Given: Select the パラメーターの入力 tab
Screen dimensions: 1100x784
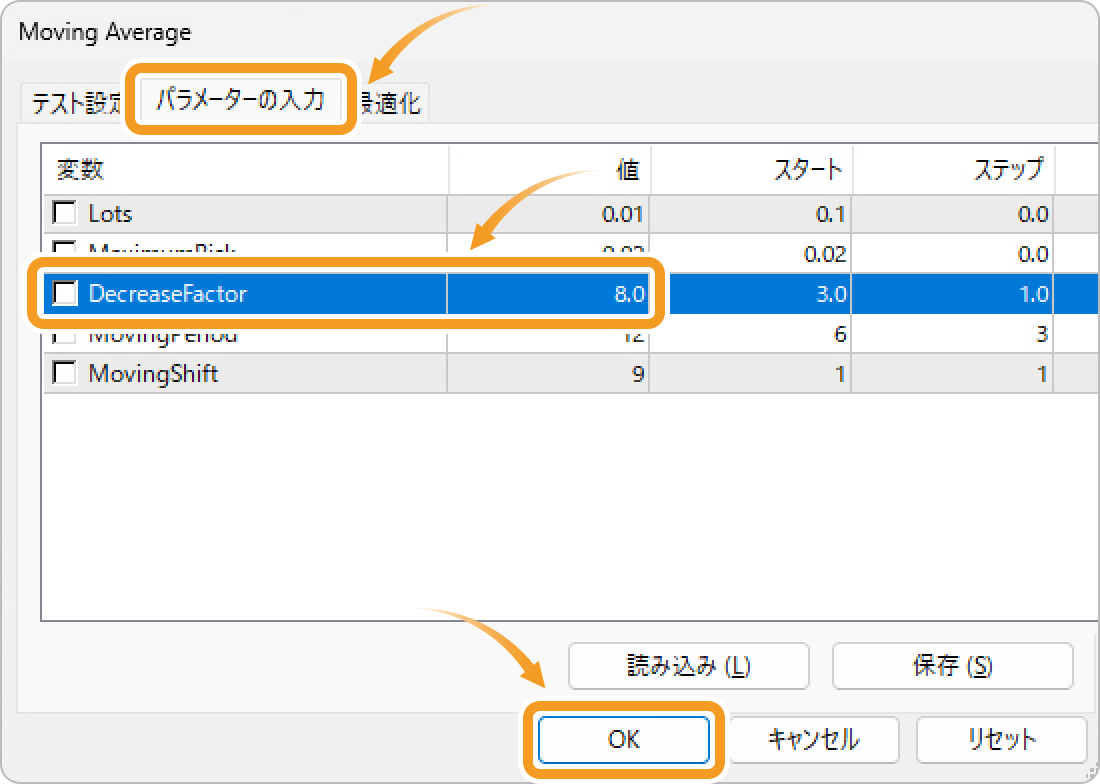Looking at the screenshot, I should 241,99.
